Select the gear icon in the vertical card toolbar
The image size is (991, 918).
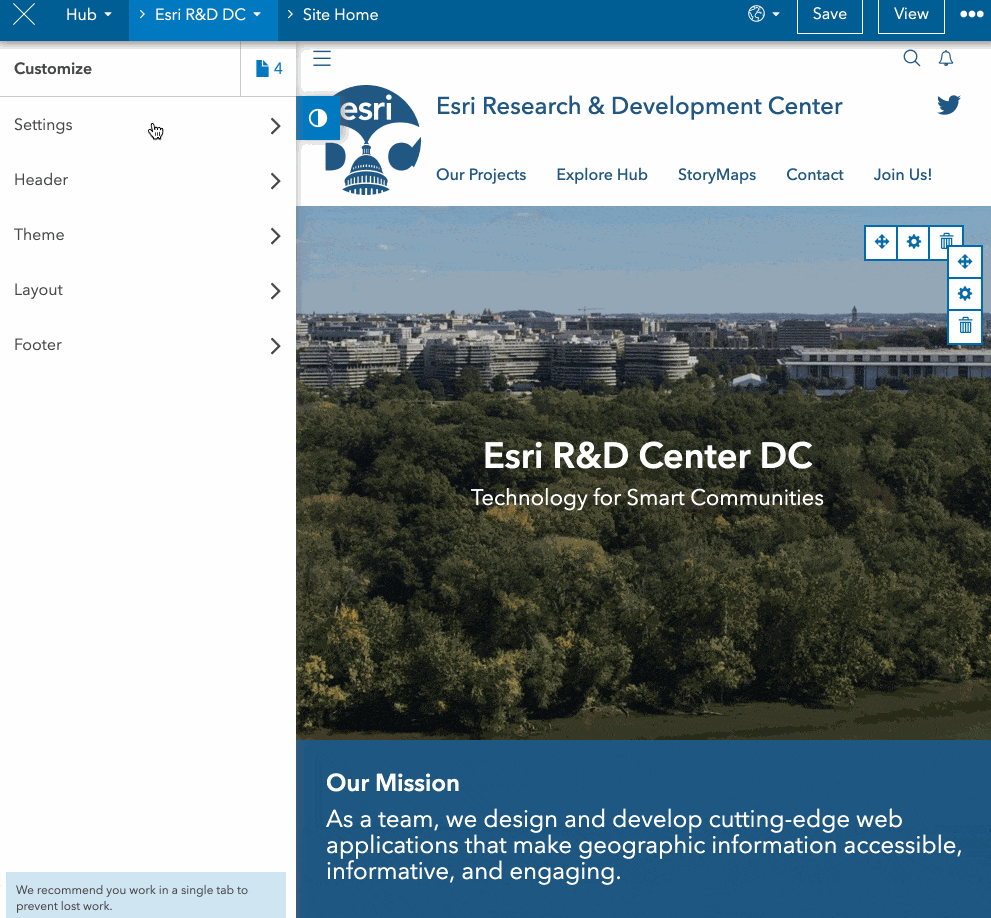click(x=964, y=293)
